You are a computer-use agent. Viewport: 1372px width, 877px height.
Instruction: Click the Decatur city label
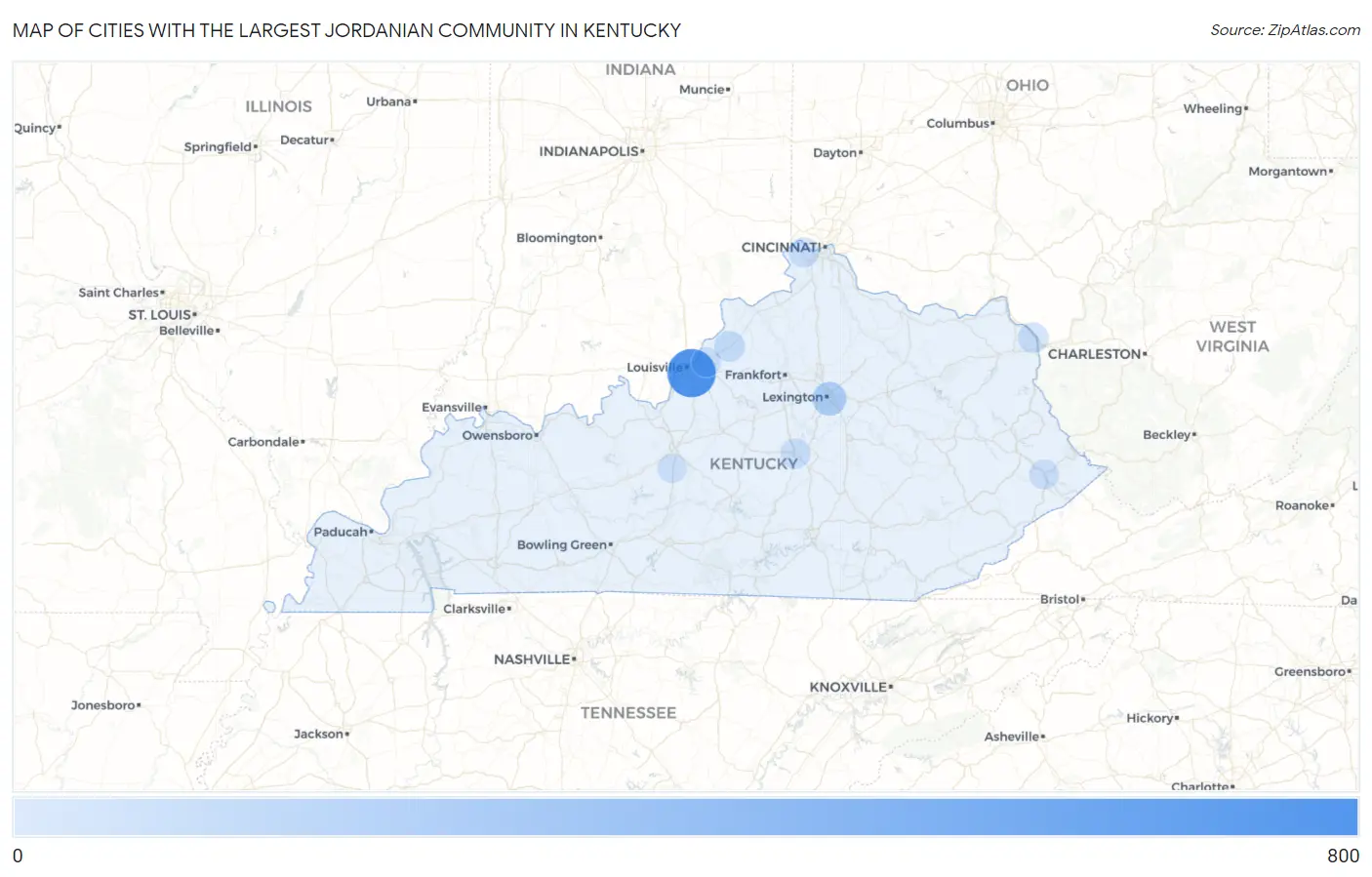coord(306,140)
